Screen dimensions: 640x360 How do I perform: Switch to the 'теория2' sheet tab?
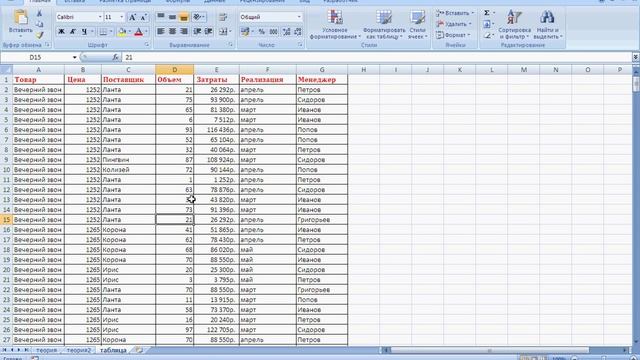tap(78, 351)
